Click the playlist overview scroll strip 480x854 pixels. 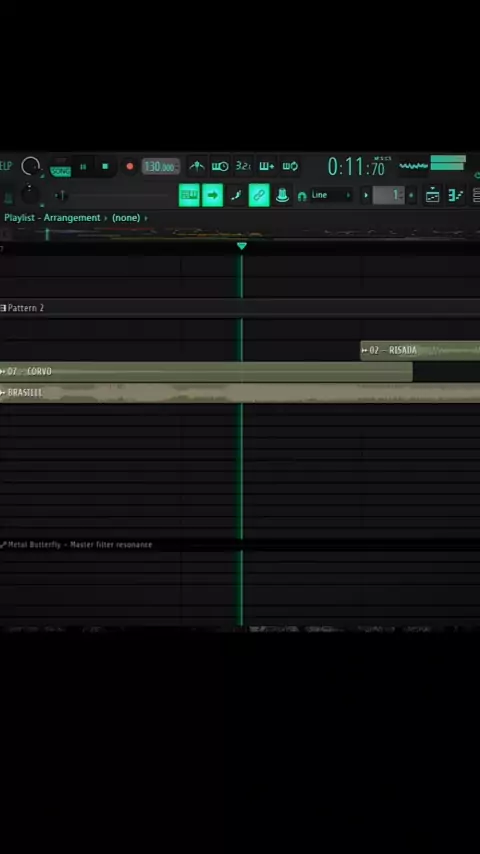pos(240,234)
